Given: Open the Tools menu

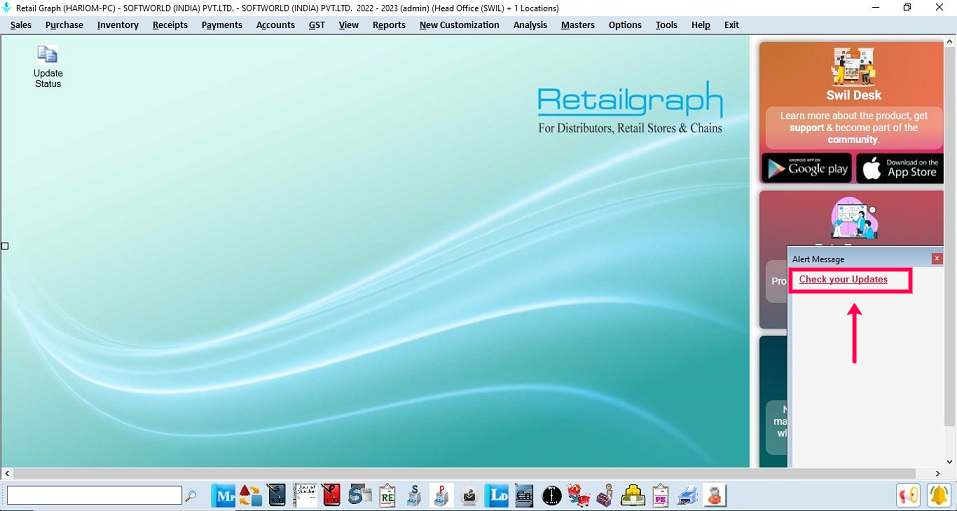Looking at the screenshot, I should click(666, 25).
